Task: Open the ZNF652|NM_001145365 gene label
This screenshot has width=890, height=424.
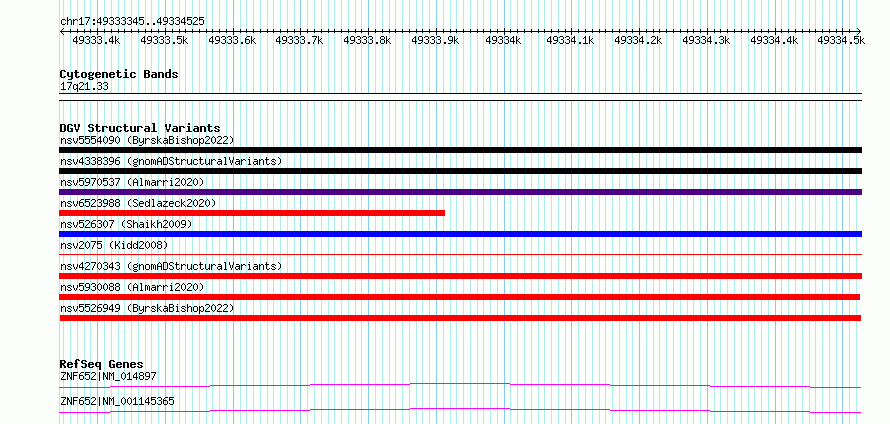Action: 117,401
